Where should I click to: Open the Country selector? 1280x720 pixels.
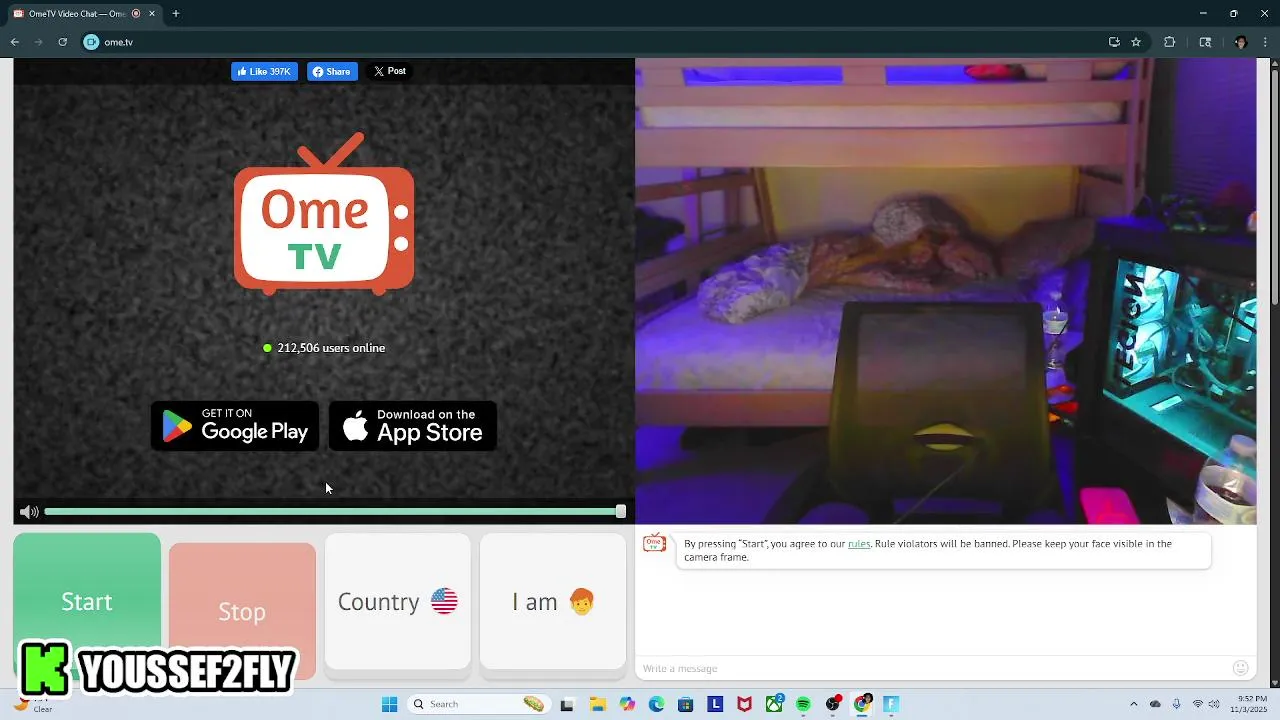(397, 601)
